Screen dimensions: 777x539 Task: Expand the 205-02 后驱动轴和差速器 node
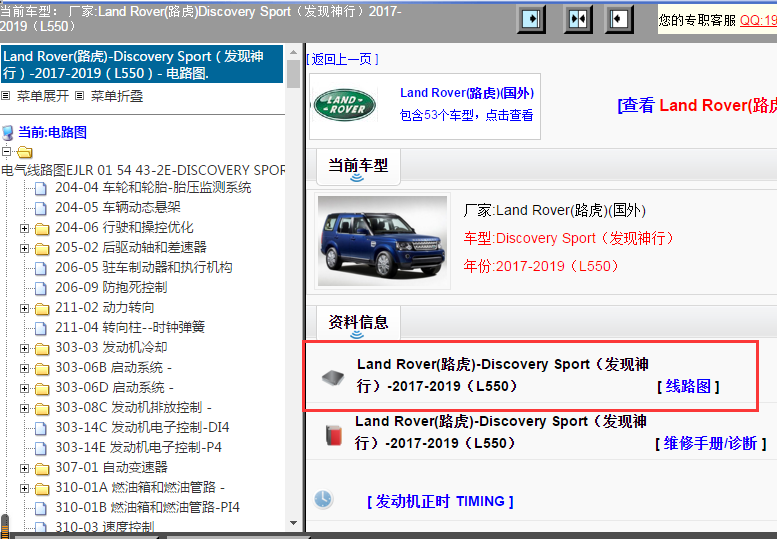pos(24,248)
